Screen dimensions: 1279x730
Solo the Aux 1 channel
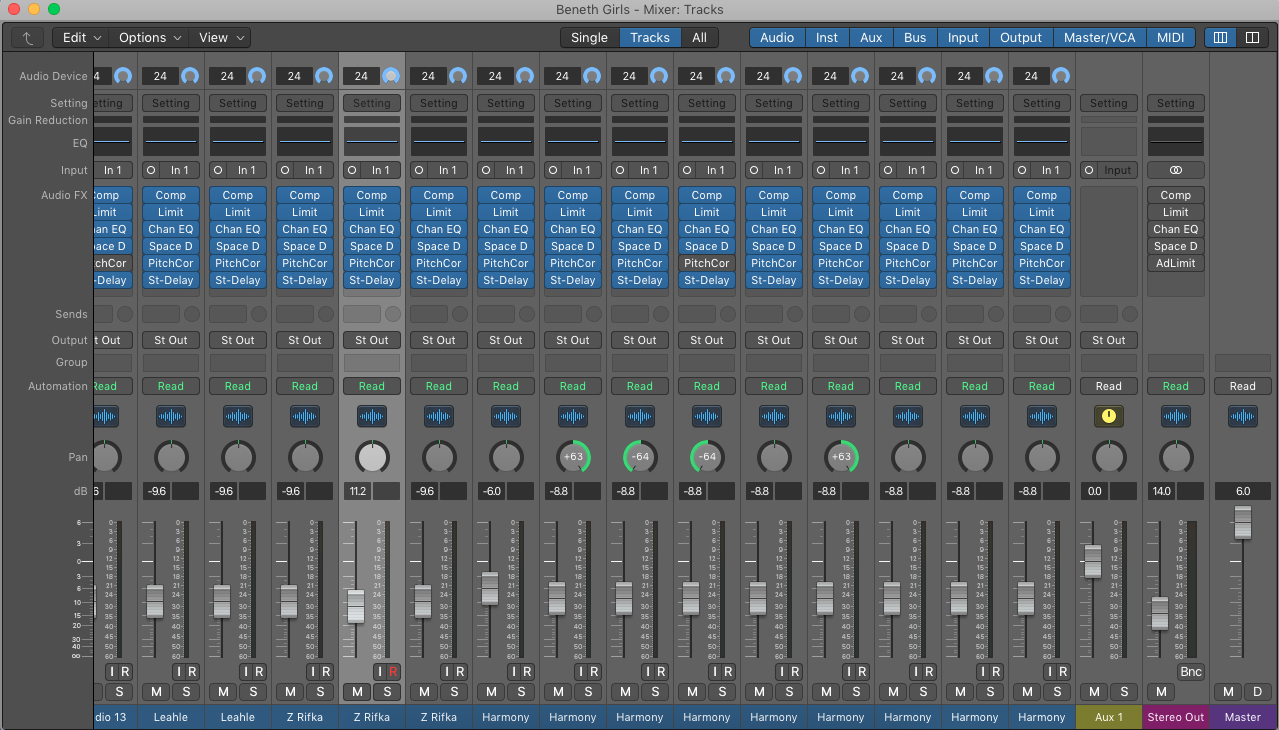1124,692
